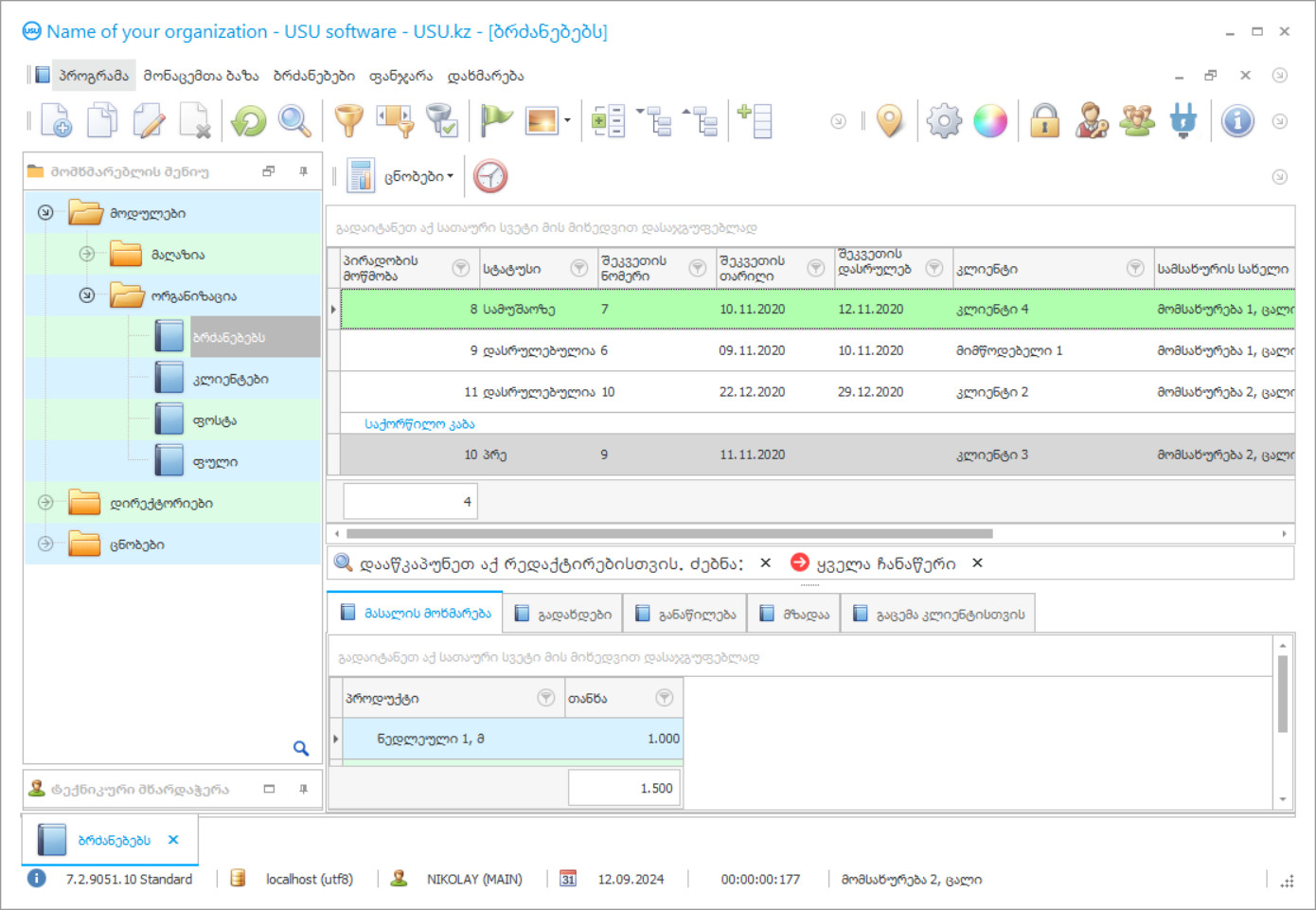Open filter for თანხა column
Viewport: 1316px width, 910px height.
click(x=665, y=698)
